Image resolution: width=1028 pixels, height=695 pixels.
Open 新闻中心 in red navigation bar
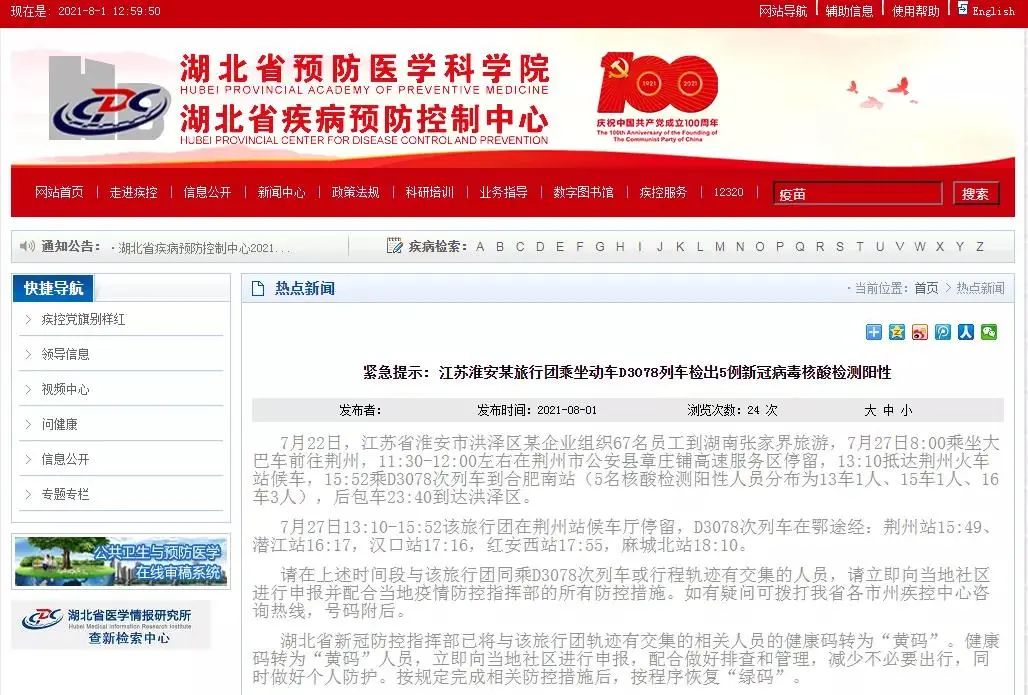coord(281,192)
